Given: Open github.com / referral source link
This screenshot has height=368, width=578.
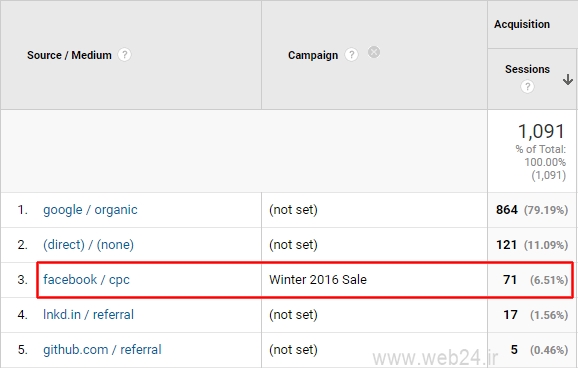Looking at the screenshot, I should tap(102, 350).
